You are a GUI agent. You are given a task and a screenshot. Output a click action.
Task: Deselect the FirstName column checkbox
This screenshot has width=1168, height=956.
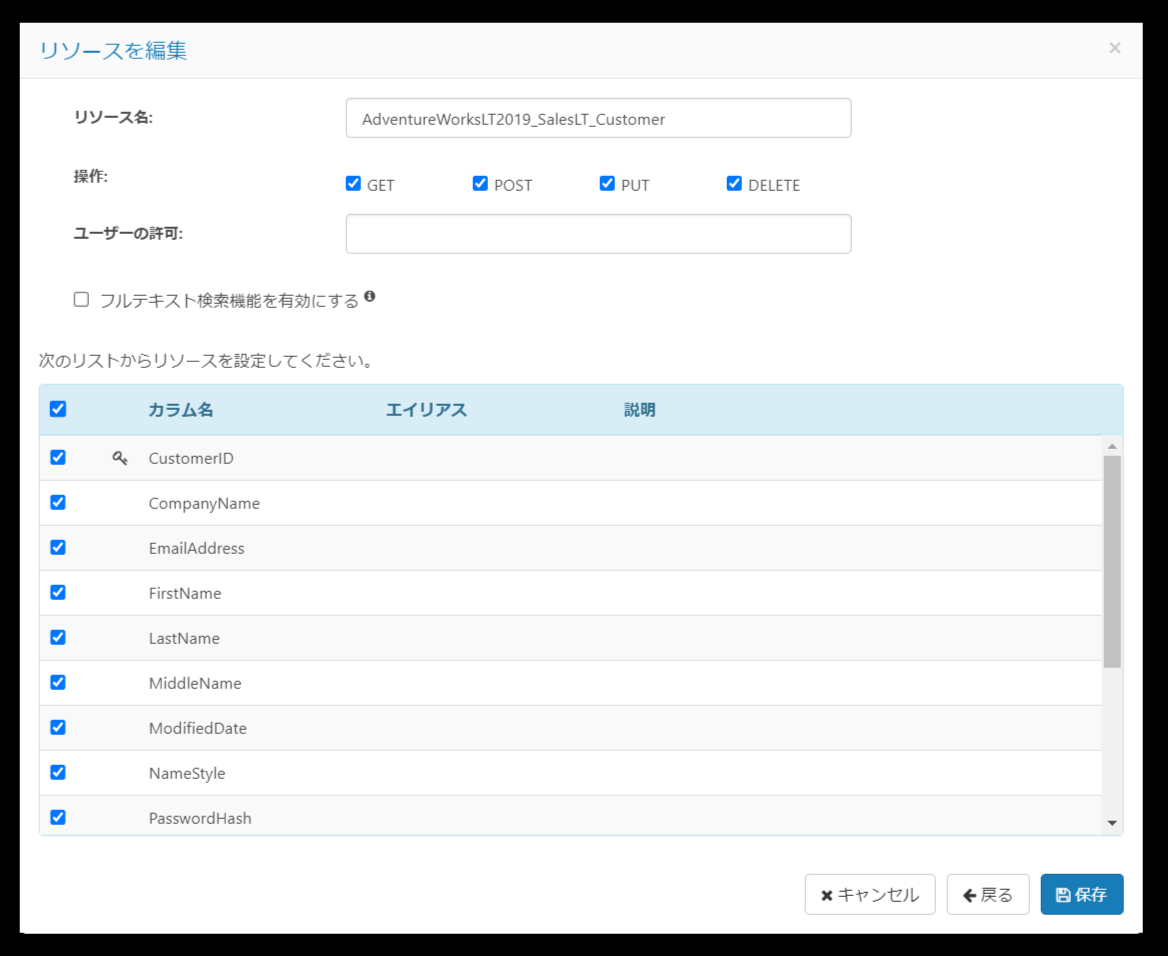[x=58, y=592]
